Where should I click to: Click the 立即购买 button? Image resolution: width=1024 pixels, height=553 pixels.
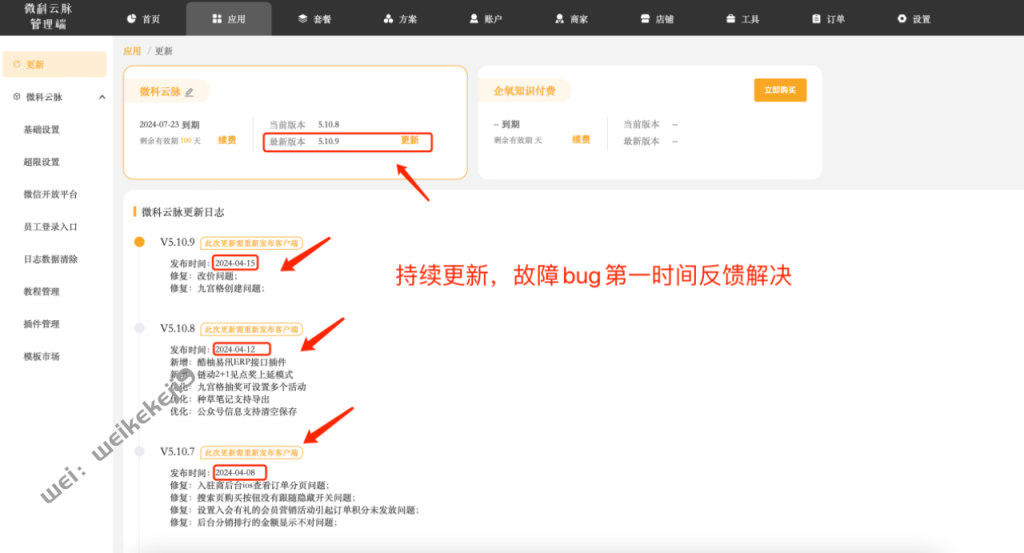(x=780, y=90)
